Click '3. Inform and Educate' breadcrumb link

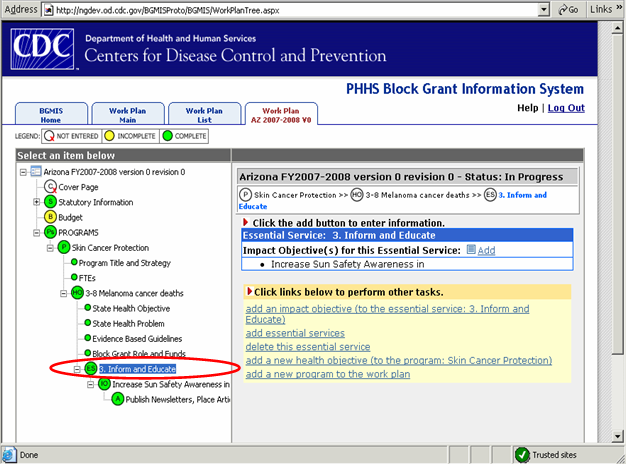[x=522, y=195]
